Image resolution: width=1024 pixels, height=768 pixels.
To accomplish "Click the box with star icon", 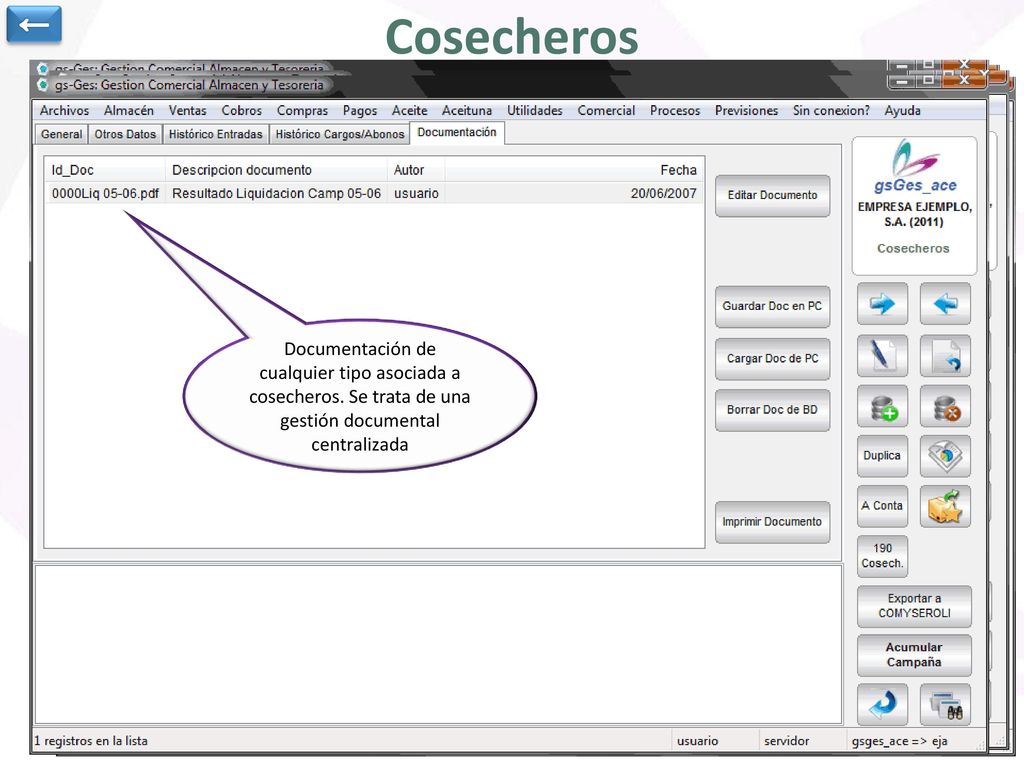I will 945,506.
